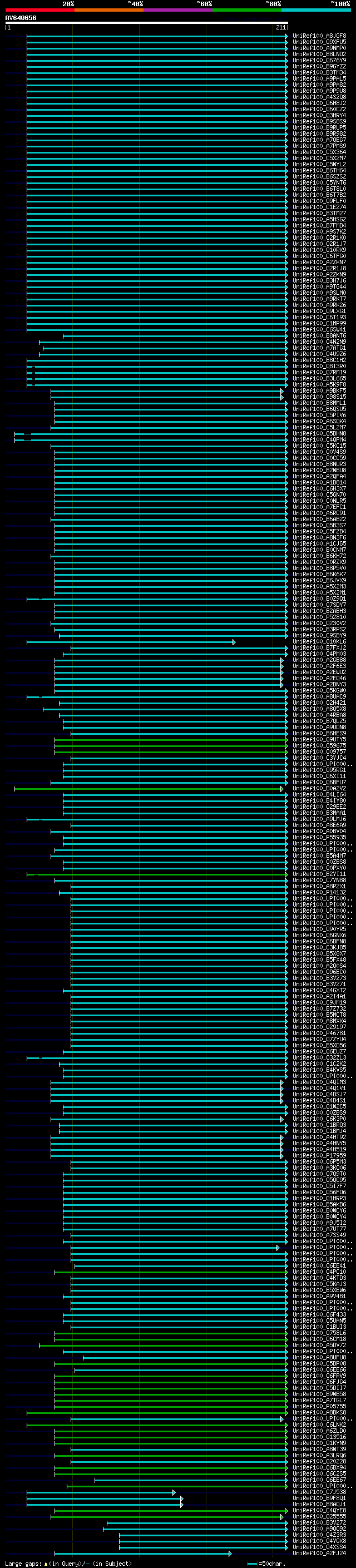Select hit label UniRef100_A7PMS9
The image size is (356, 1568).
click(319, 146)
